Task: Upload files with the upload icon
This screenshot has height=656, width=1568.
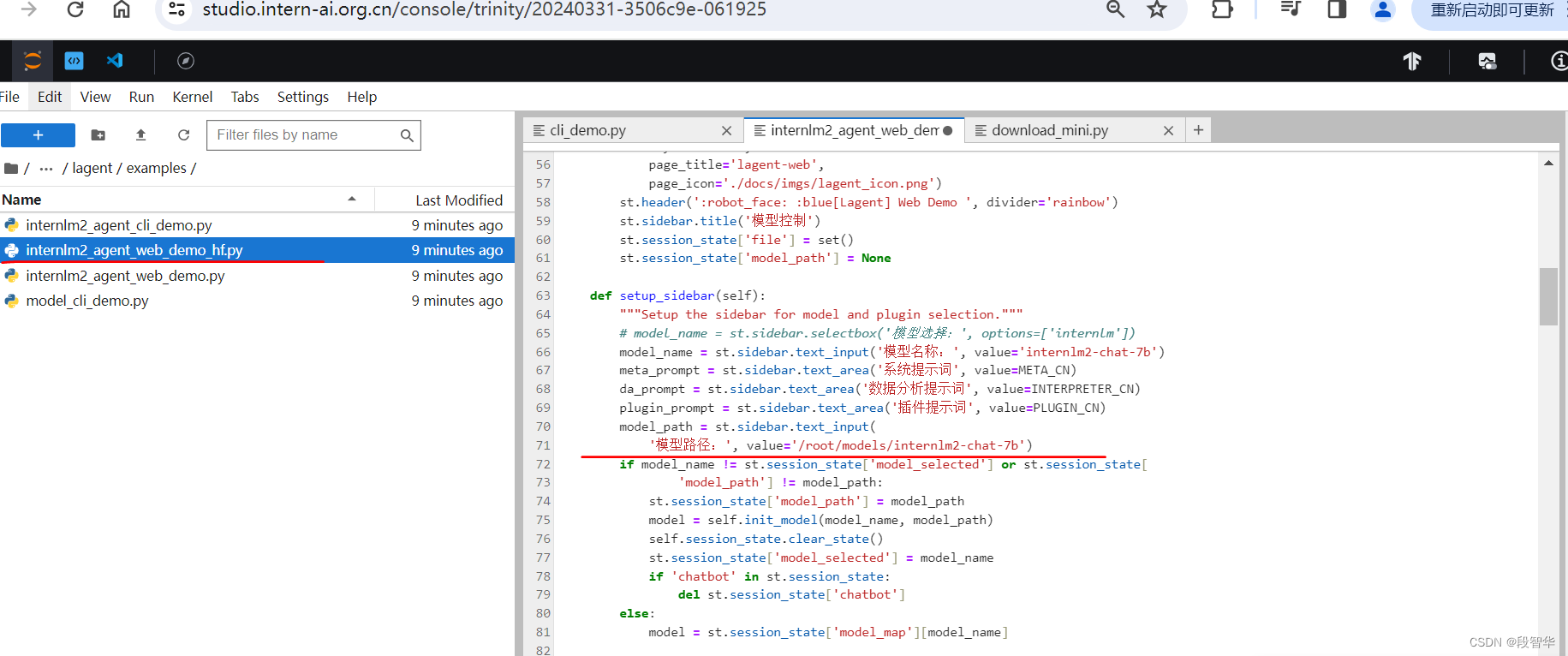Action: (141, 135)
